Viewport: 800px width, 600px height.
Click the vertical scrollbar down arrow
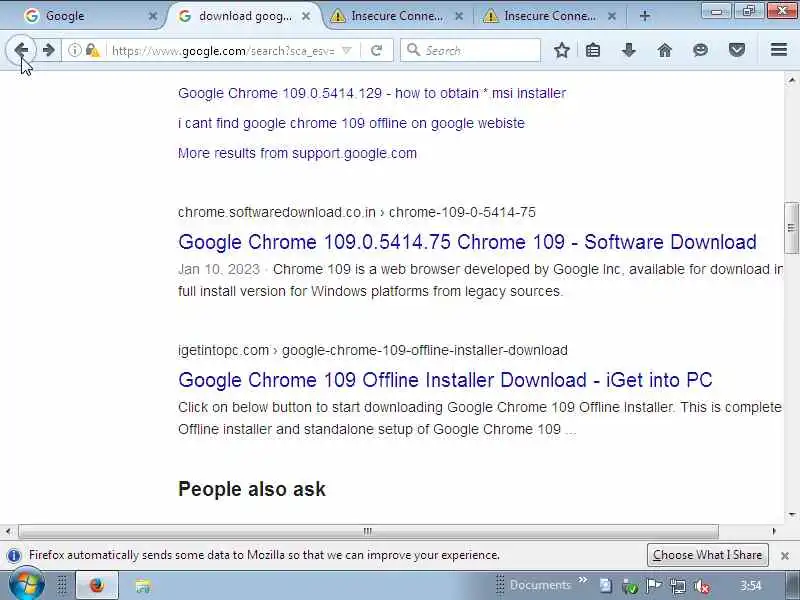(x=791, y=514)
